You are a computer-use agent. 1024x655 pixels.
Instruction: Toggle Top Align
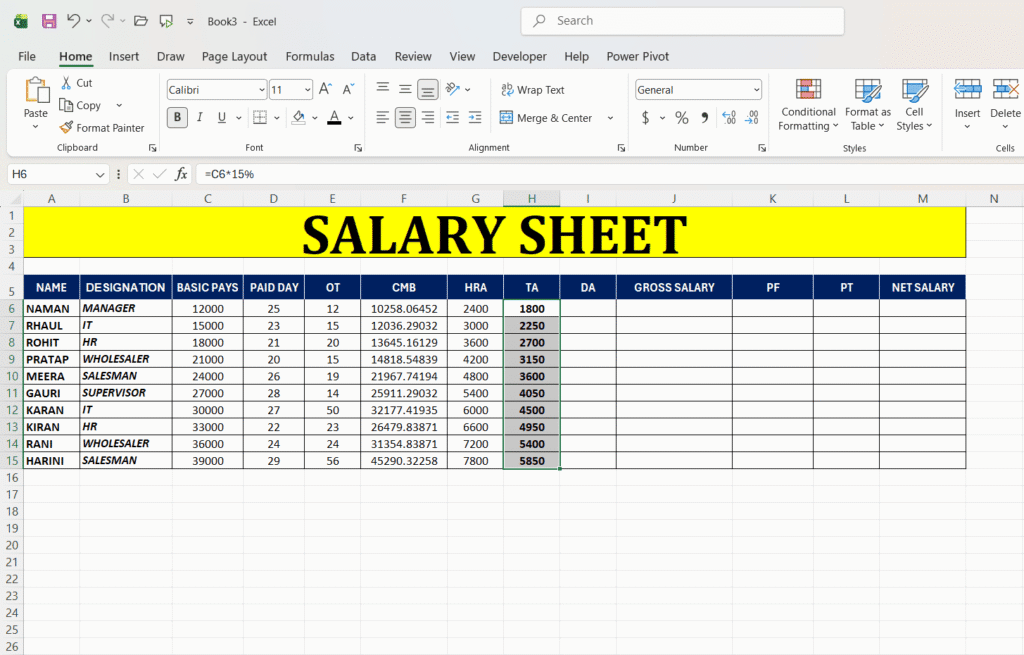pyautogui.click(x=383, y=89)
